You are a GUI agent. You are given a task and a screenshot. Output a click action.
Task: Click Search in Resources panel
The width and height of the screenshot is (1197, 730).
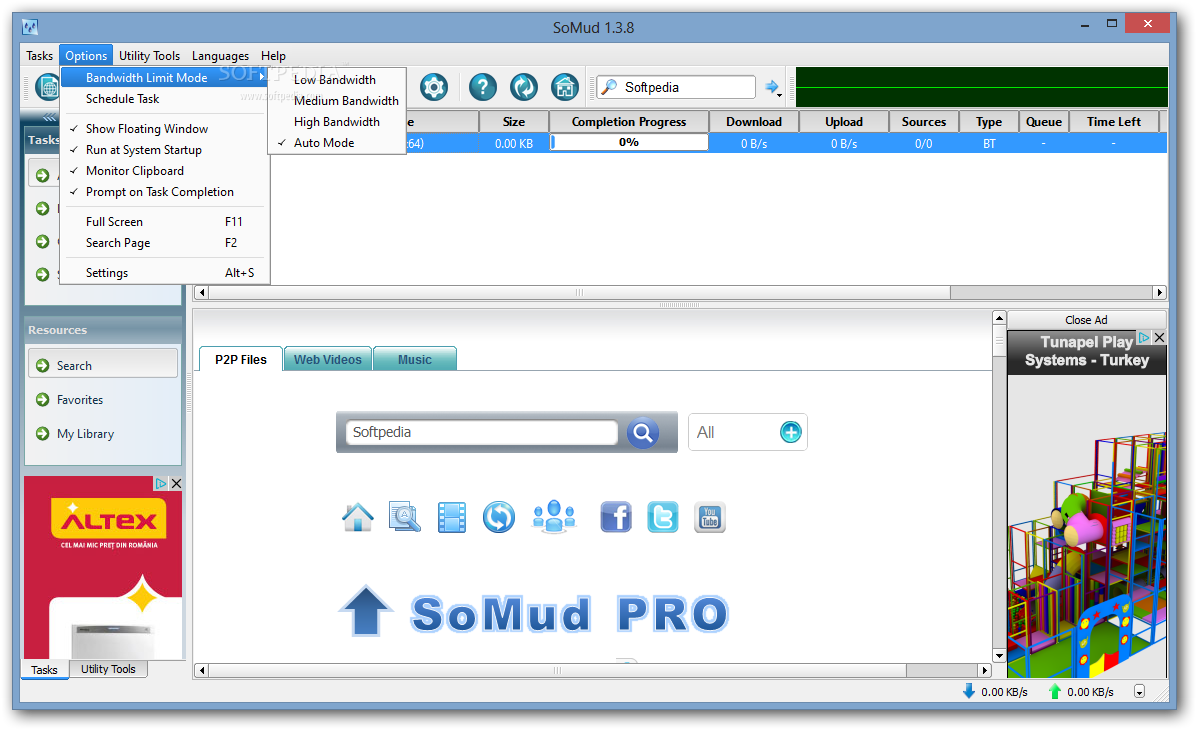coord(103,365)
